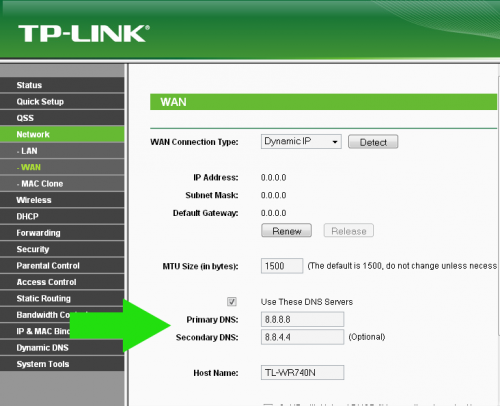Select the Network menu section
500x406 pixels.
click(x=62, y=134)
